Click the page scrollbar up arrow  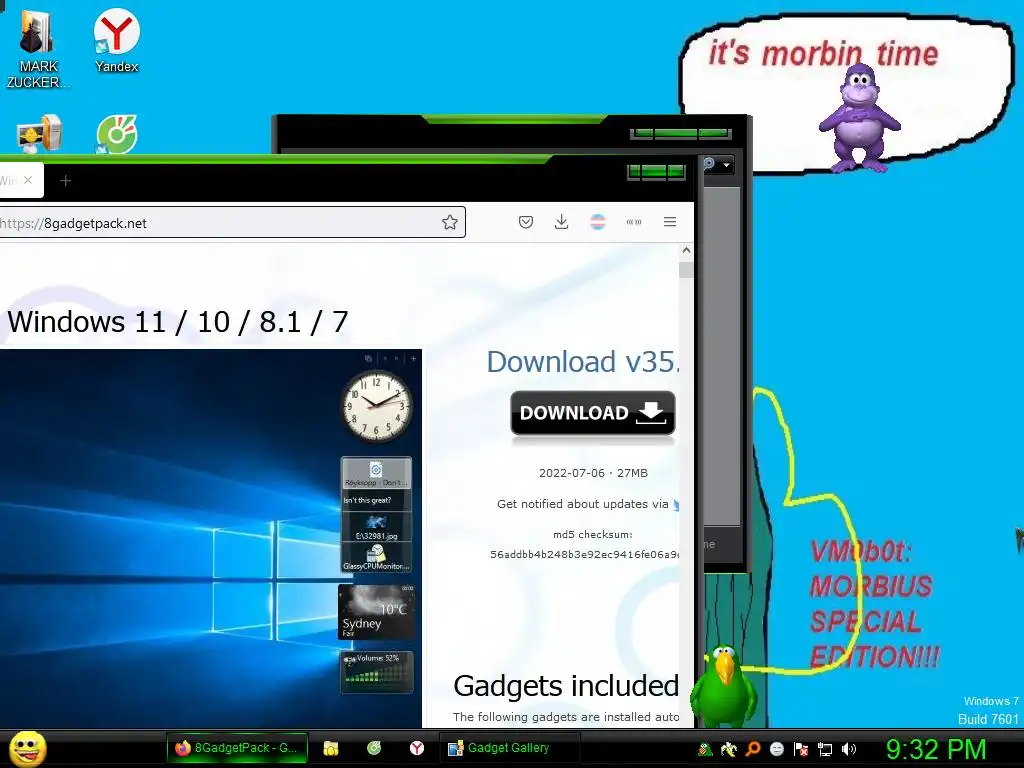coord(686,250)
